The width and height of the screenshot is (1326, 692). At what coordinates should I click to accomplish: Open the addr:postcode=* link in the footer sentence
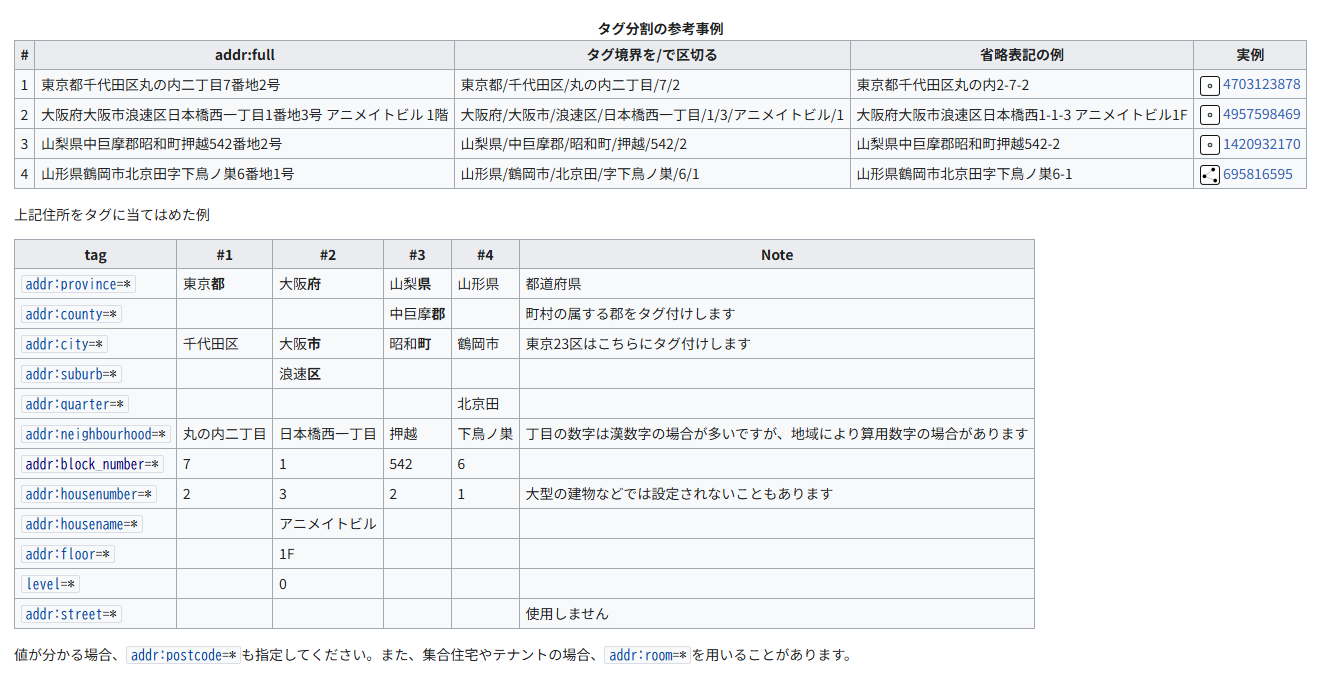(183, 656)
